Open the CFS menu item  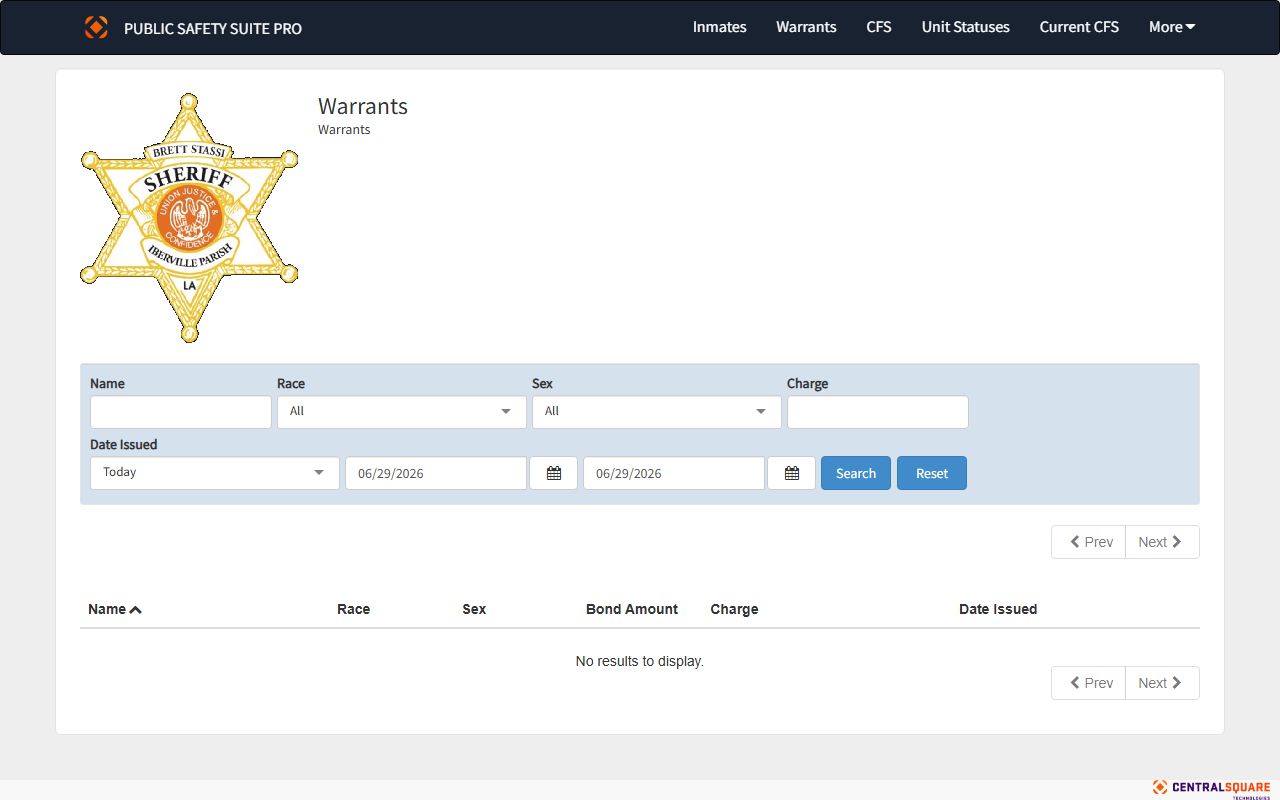click(879, 27)
